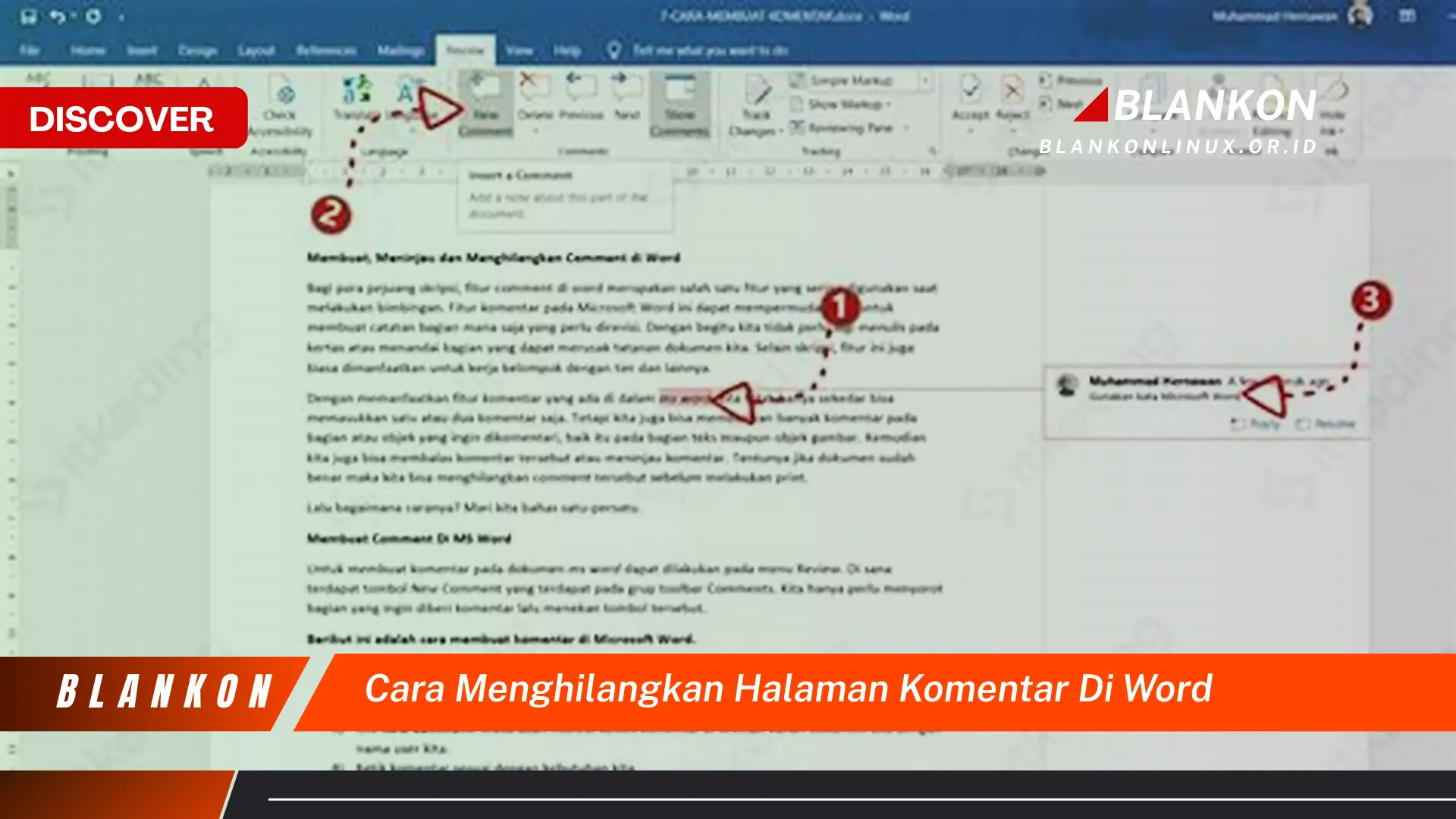Screen dimensions: 1456x819
Task: Expand the Delete comment dropdown arrow
Action: 535,131
